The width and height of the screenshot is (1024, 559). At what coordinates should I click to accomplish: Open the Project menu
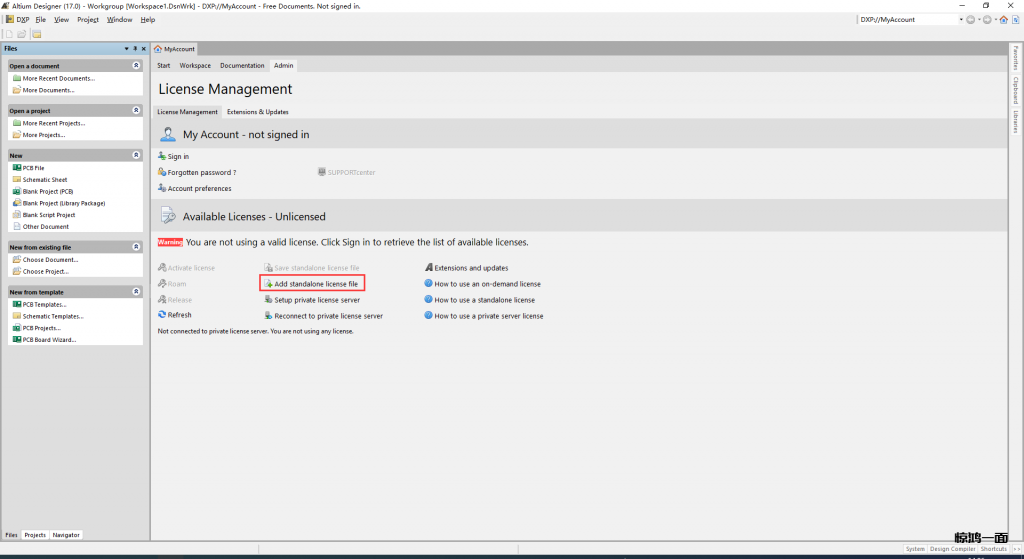pyautogui.click(x=88, y=19)
